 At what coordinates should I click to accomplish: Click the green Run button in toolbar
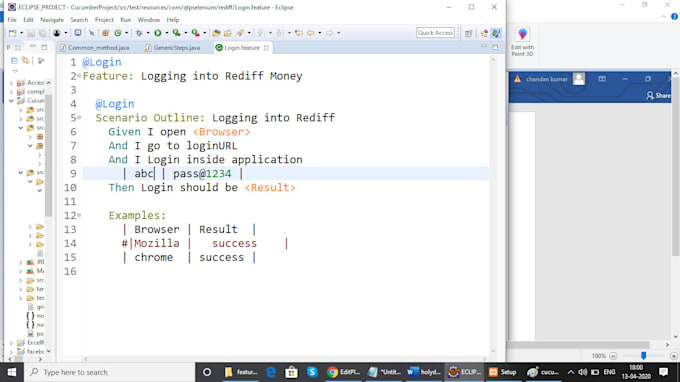click(x=158, y=33)
